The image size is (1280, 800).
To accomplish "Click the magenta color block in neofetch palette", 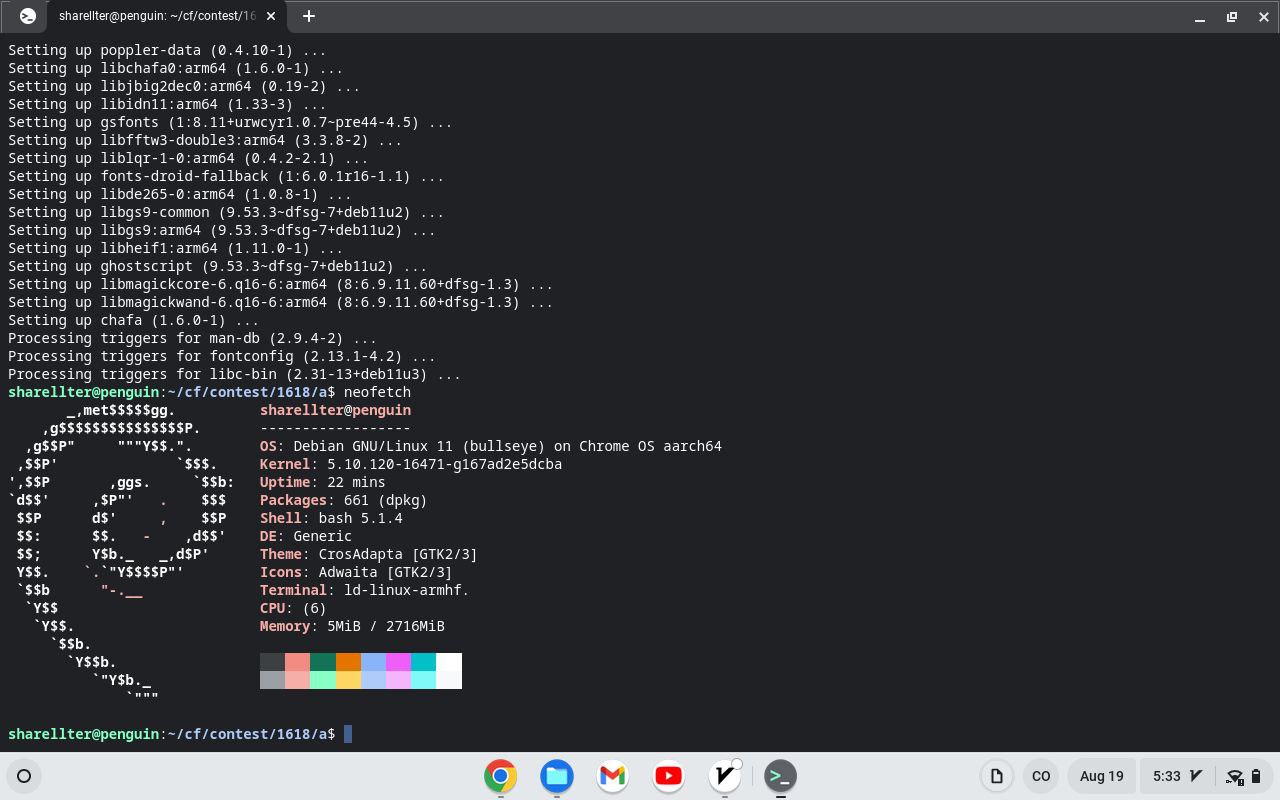I will click(x=398, y=662).
